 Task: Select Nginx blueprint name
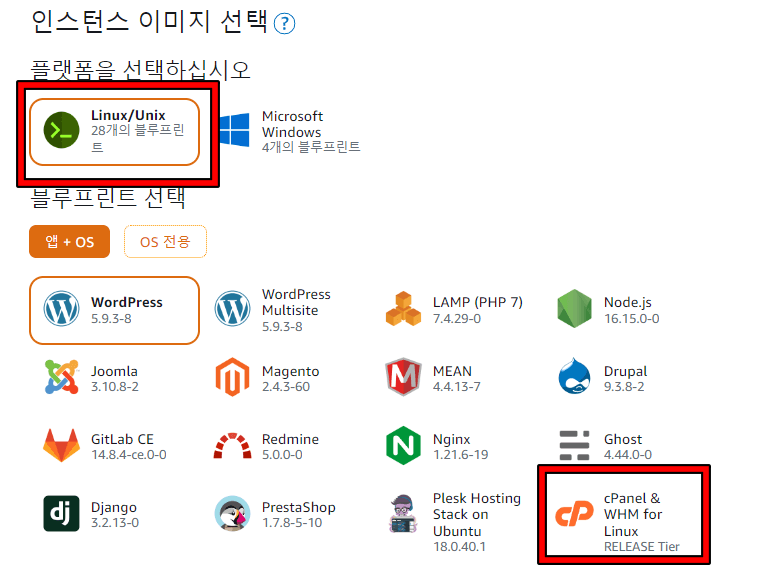click(451, 440)
